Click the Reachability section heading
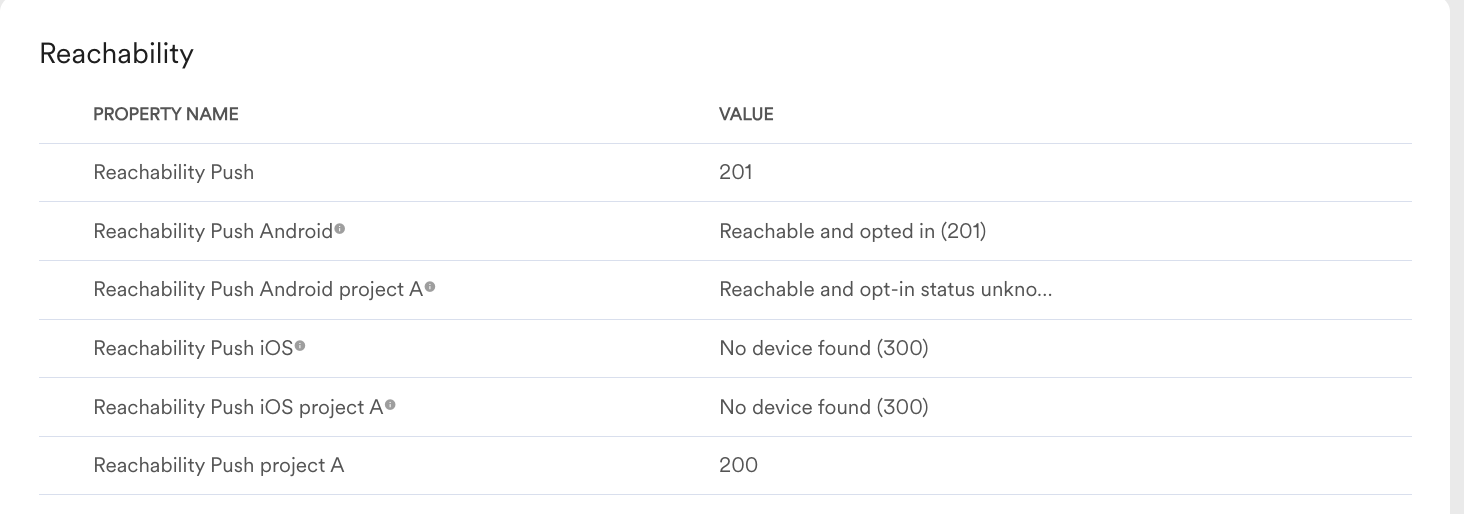This screenshot has height=514, width=1464. tap(116, 53)
